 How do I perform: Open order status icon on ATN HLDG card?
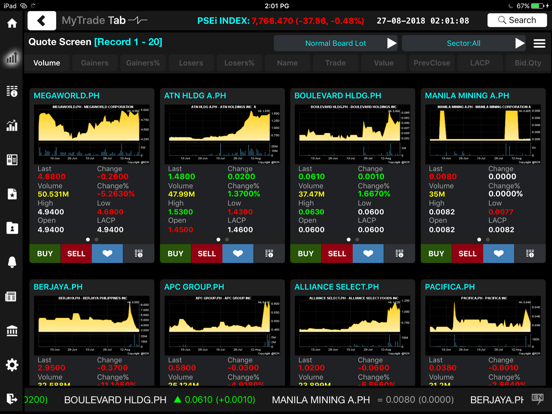coord(269,253)
